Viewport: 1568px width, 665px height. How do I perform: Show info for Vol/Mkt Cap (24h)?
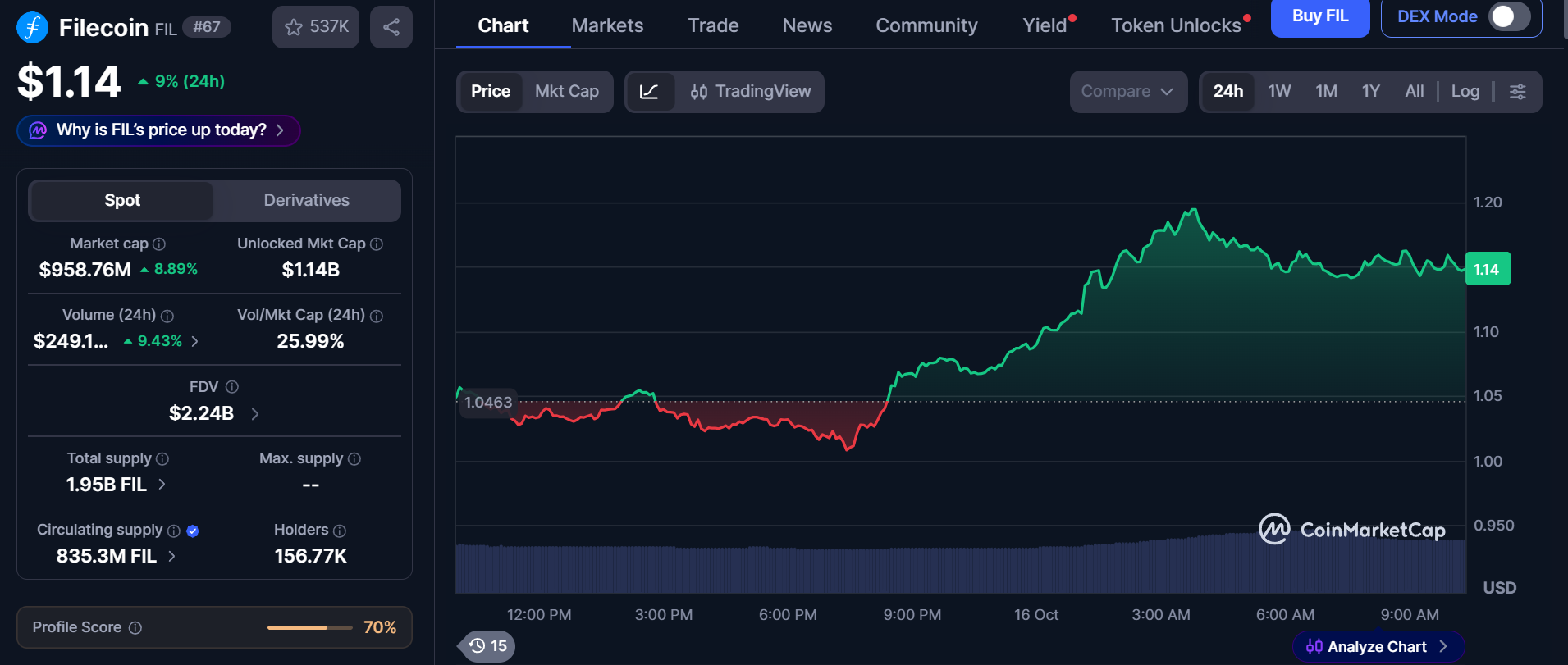(x=377, y=316)
